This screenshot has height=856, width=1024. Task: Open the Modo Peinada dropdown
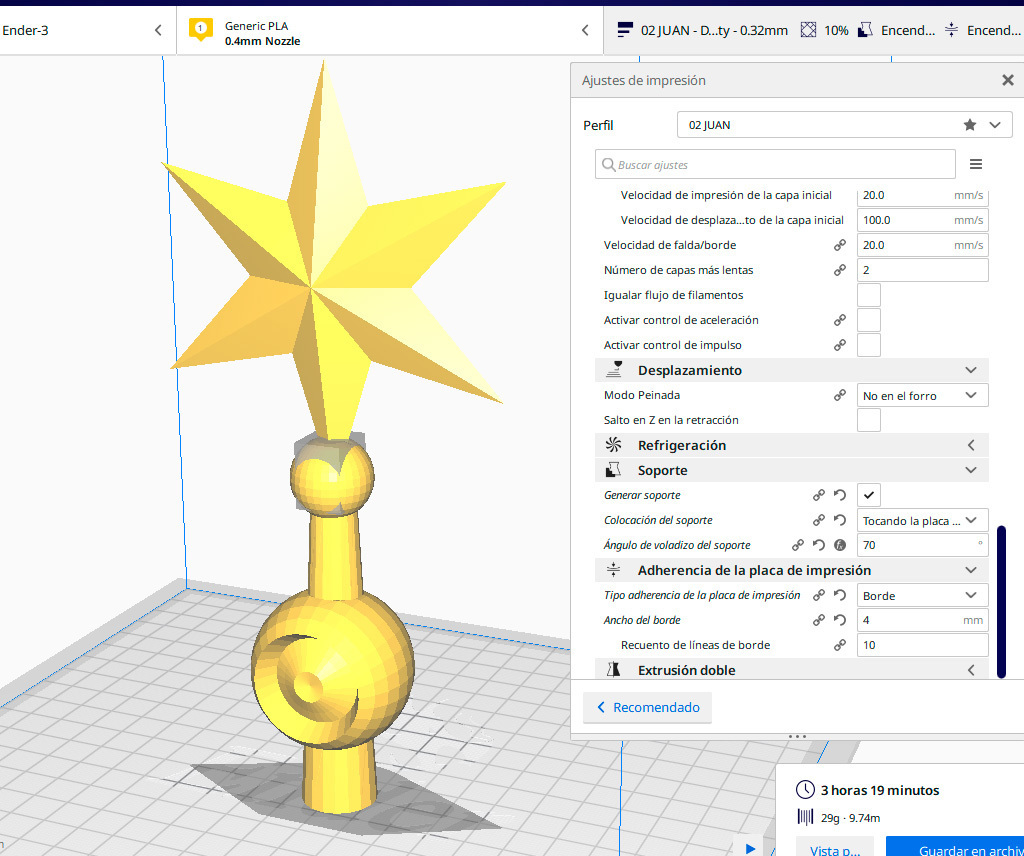pos(922,395)
